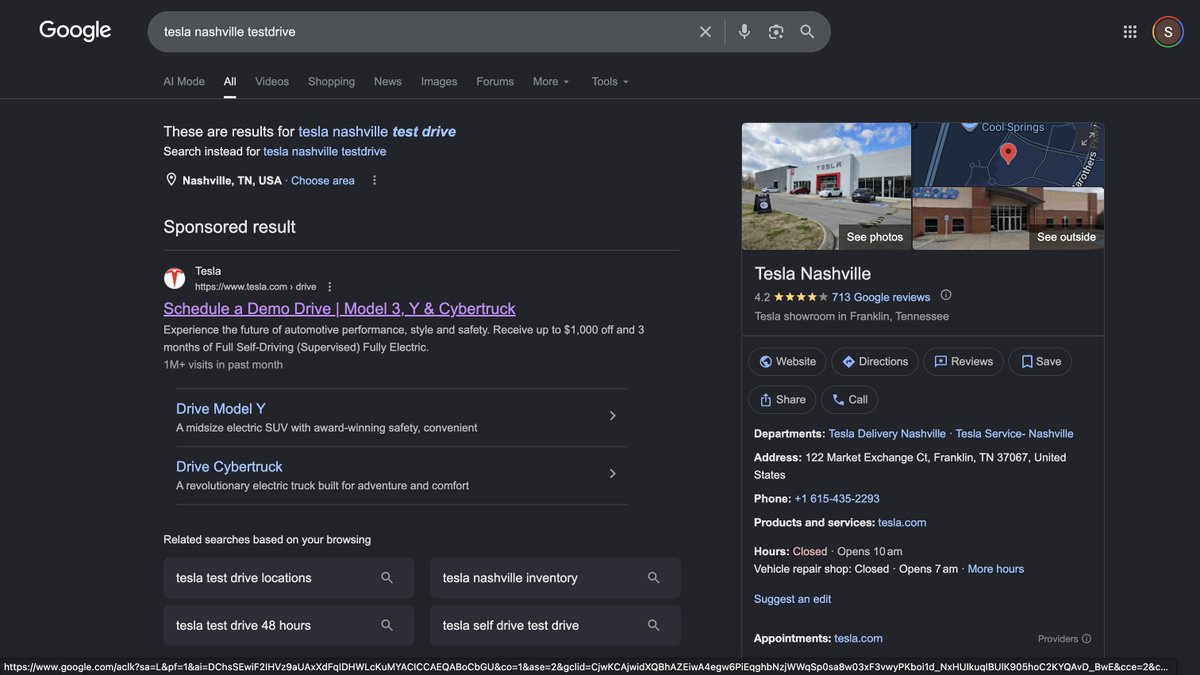
Task: Select 'tesla test drive 48 hours' suggestion
Action: tap(288, 625)
